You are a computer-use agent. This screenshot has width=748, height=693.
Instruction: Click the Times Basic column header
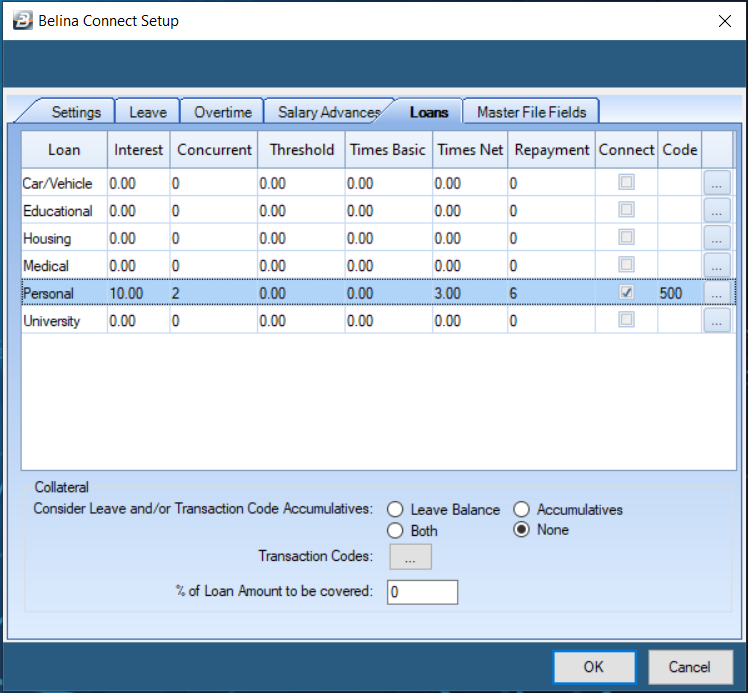click(x=388, y=150)
